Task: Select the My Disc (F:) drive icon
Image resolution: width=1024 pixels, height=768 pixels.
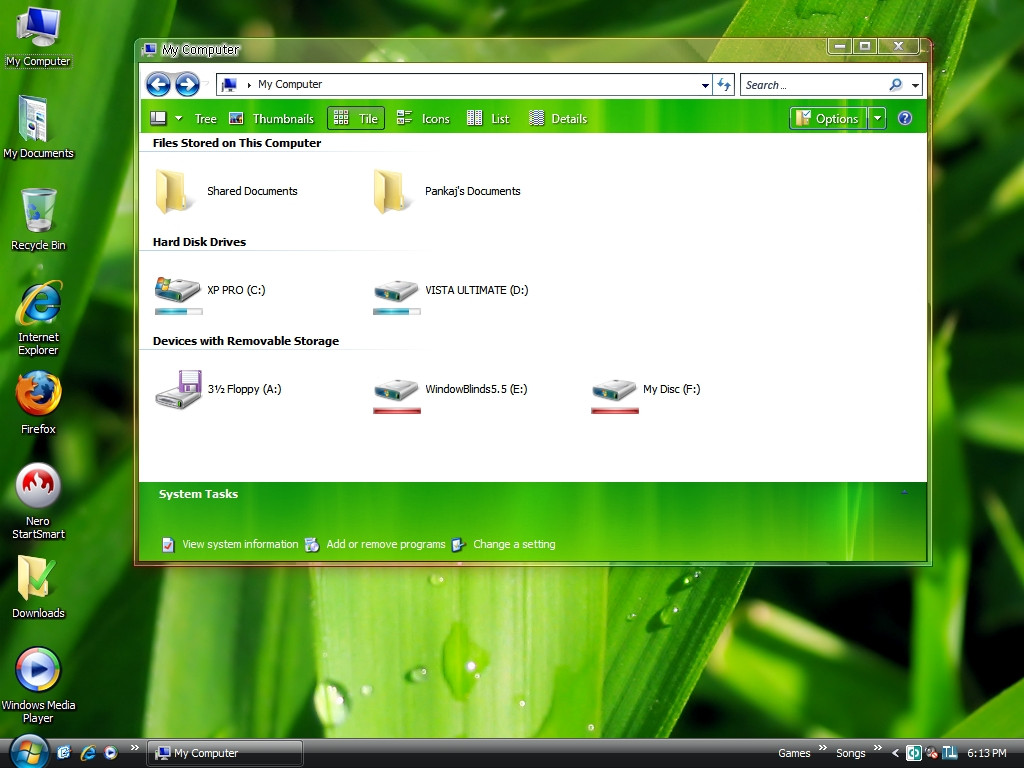Action: coord(614,390)
